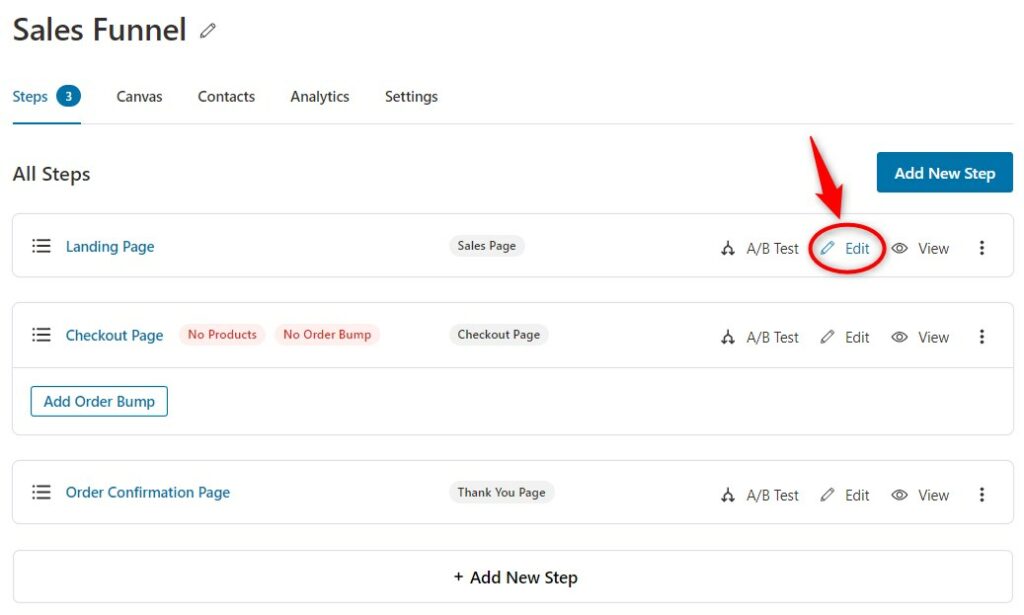Click the View eye icon for Checkout Page
The height and width of the screenshot is (615, 1024).
899,337
